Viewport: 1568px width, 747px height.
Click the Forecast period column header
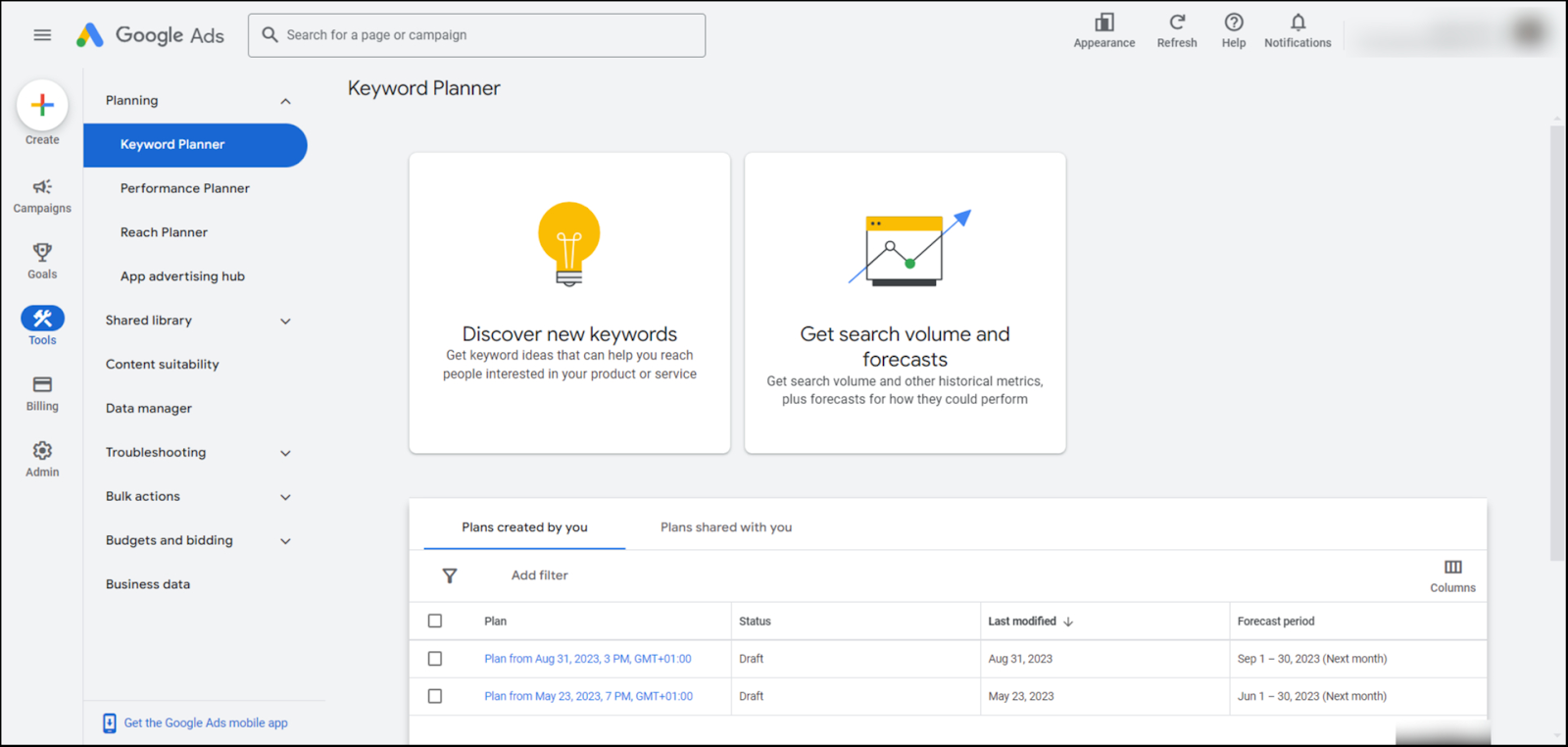click(1276, 622)
